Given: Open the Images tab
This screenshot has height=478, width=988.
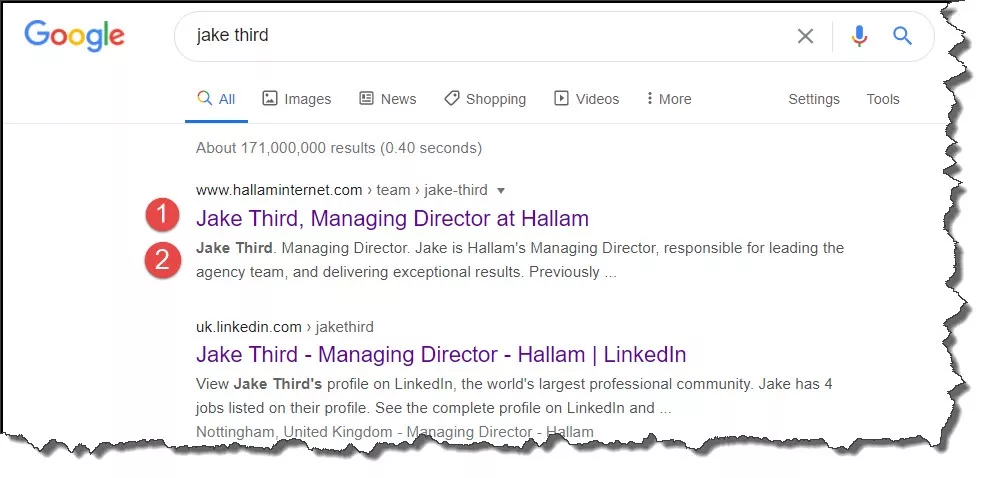Looking at the screenshot, I should 296,99.
